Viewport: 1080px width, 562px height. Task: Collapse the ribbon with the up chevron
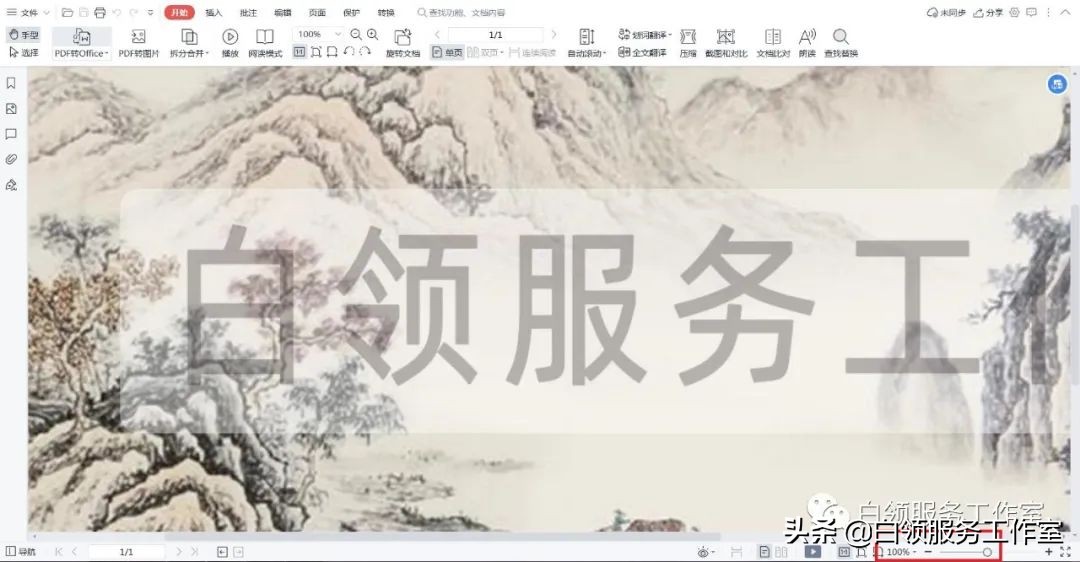[1066, 12]
